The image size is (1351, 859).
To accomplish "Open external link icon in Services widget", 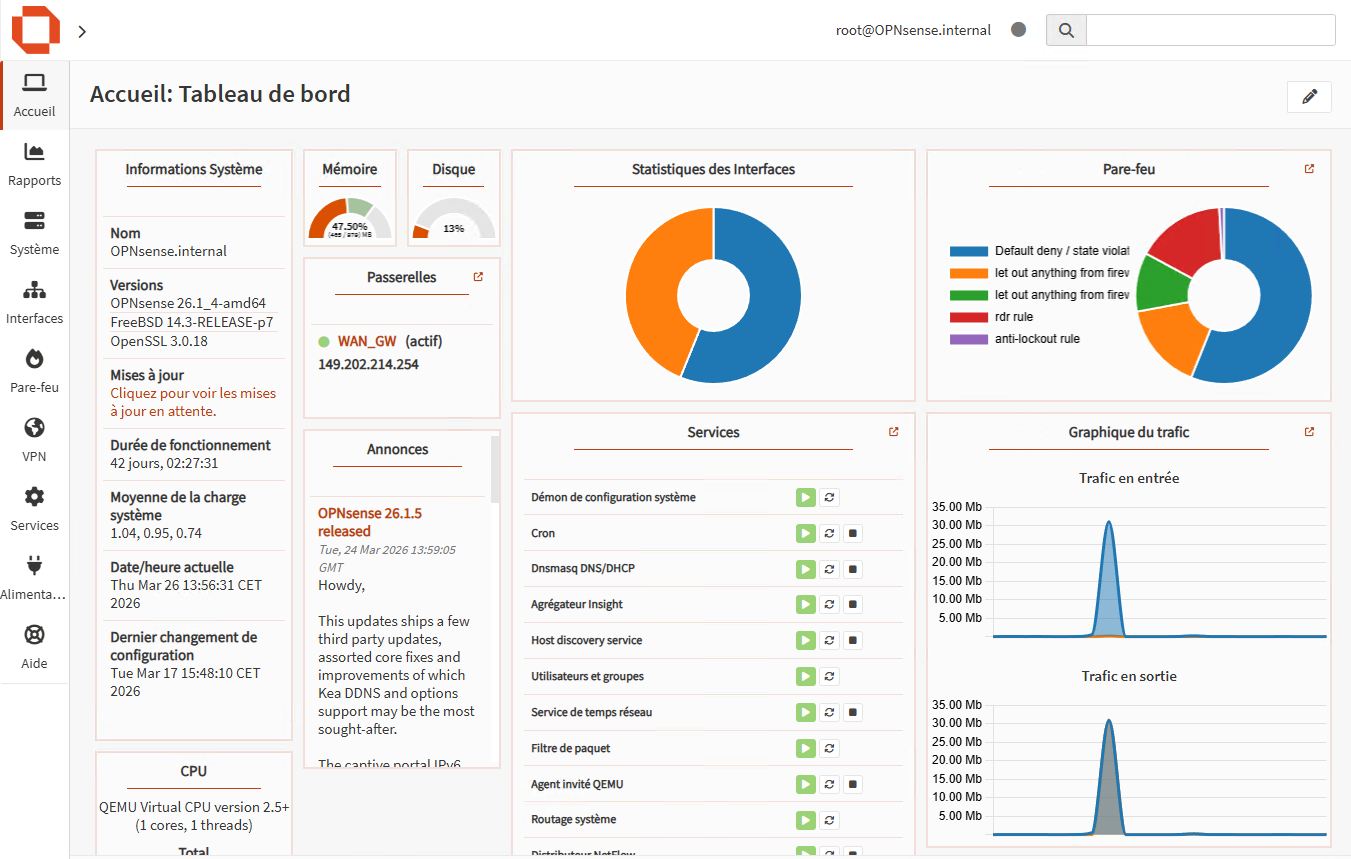I will (x=893, y=432).
